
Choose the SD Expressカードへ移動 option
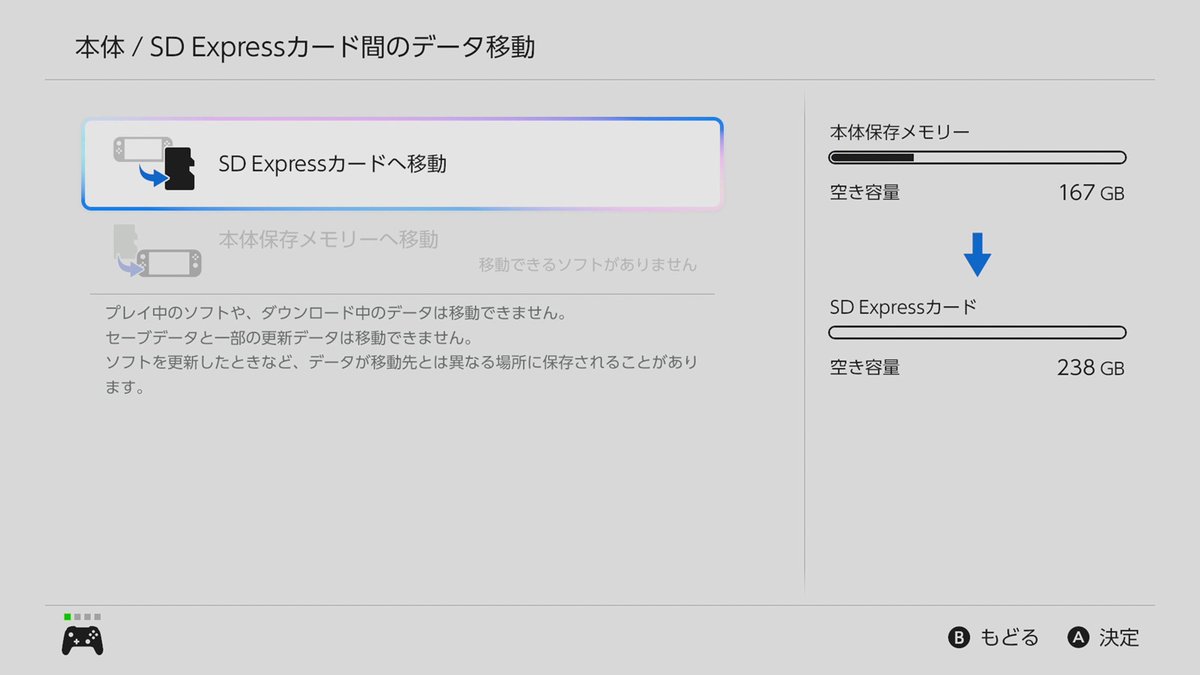coord(332,164)
